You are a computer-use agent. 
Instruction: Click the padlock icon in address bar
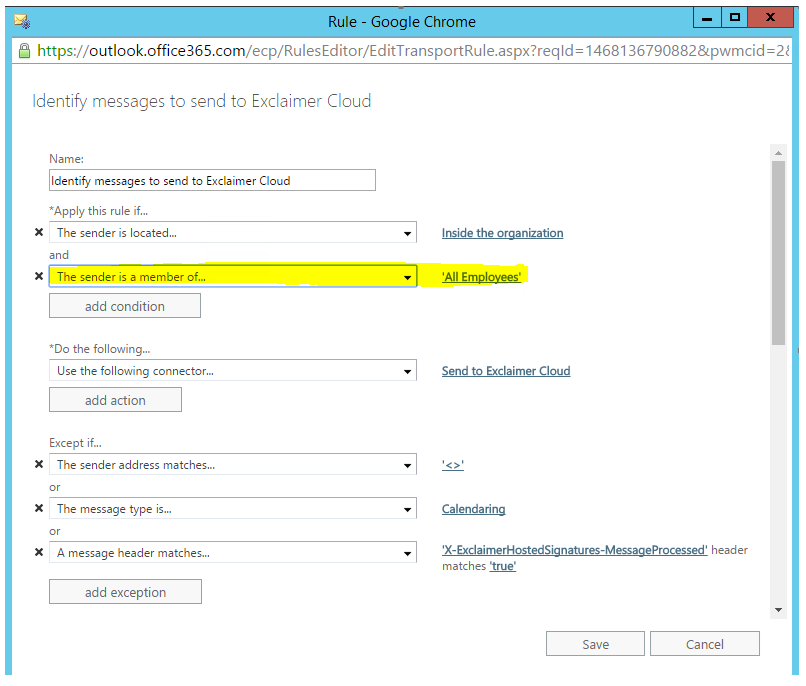[x=24, y=49]
